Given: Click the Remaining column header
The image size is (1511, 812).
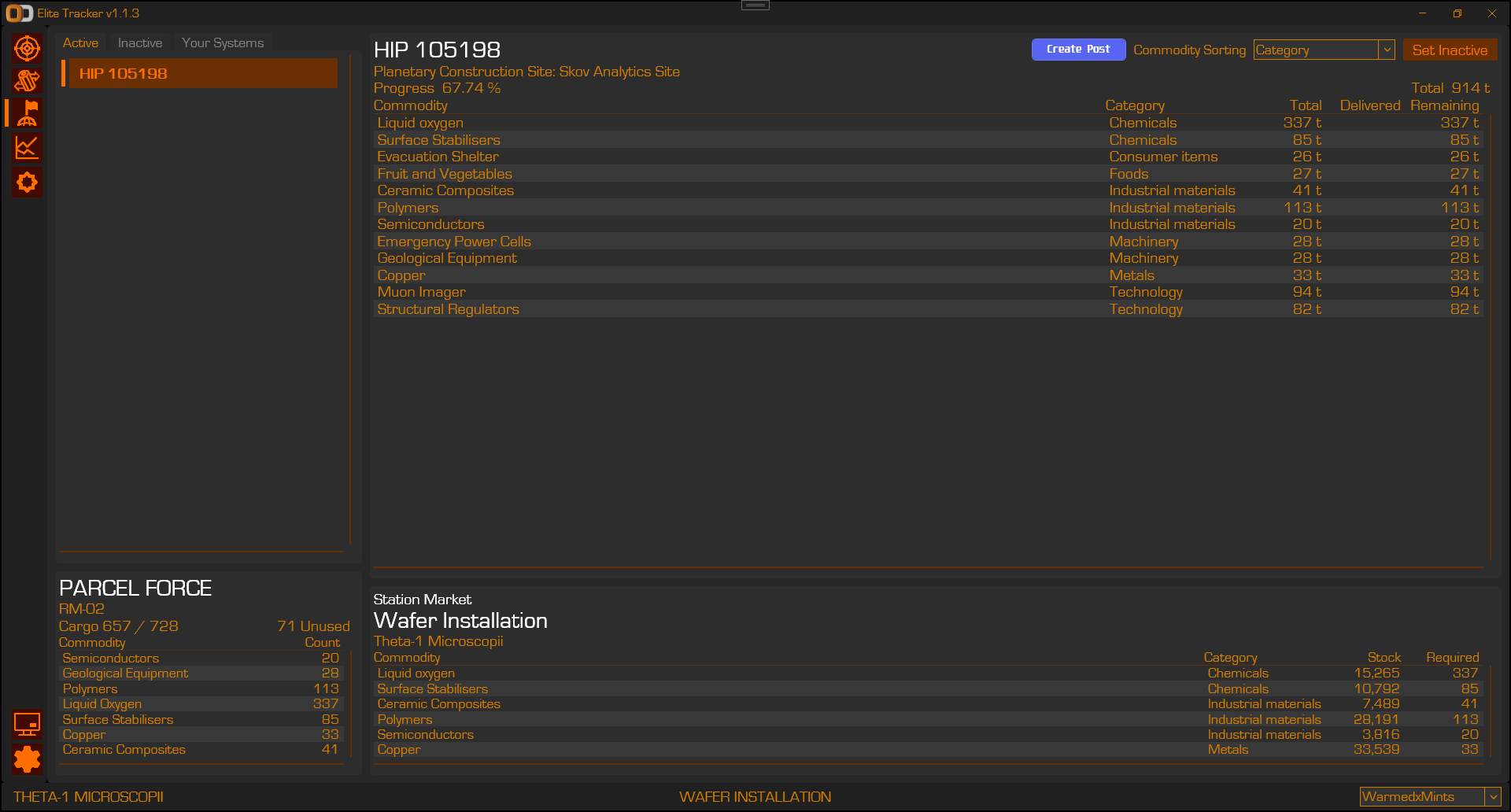Looking at the screenshot, I should pos(1445,105).
